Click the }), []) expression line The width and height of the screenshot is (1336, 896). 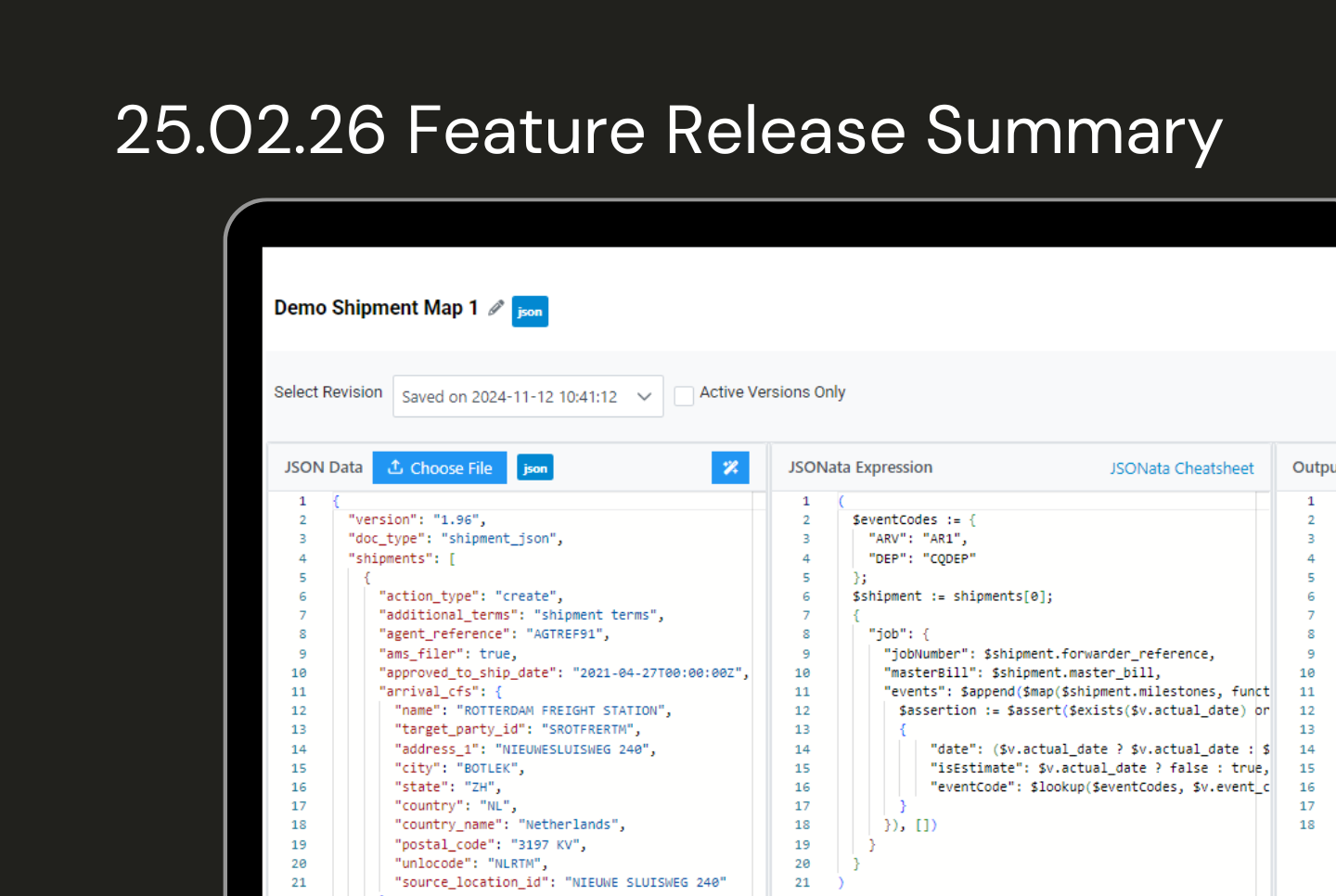[x=910, y=825]
